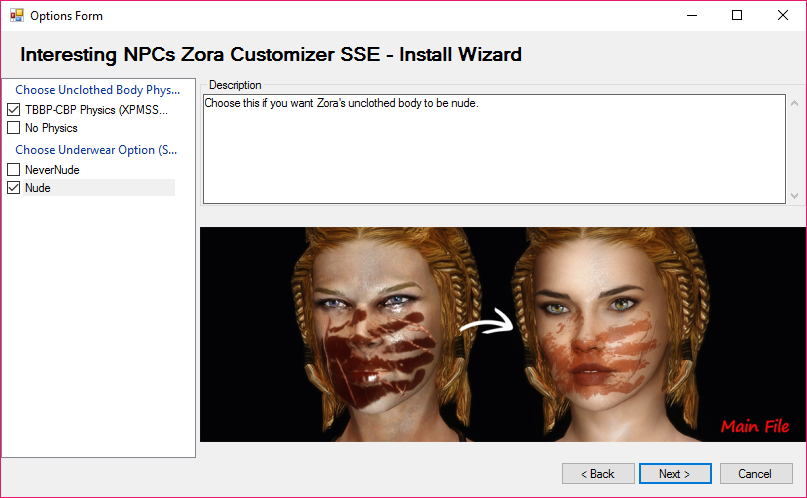The width and height of the screenshot is (807, 498).
Task: Minimize the Options Form window
Action: [692, 15]
